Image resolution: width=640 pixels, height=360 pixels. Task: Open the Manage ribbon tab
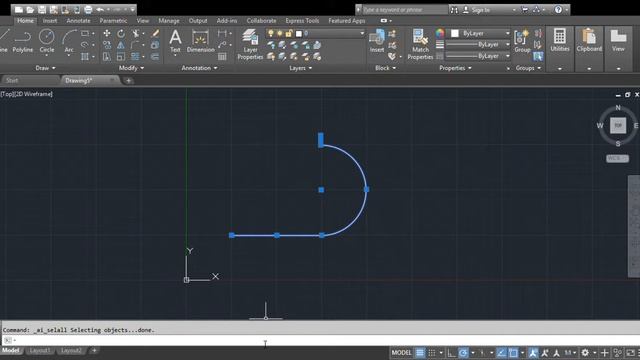point(169,21)
